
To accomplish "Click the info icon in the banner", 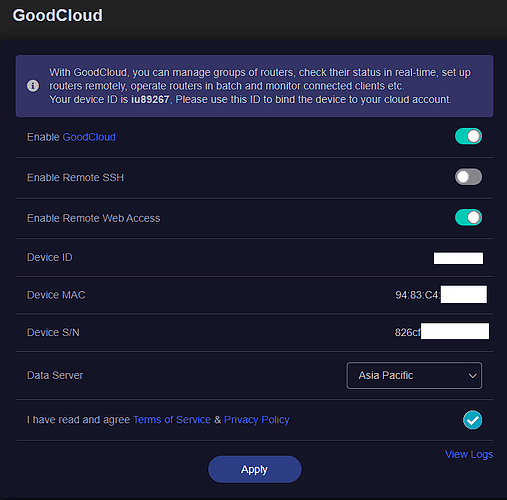I will [33, 86].
